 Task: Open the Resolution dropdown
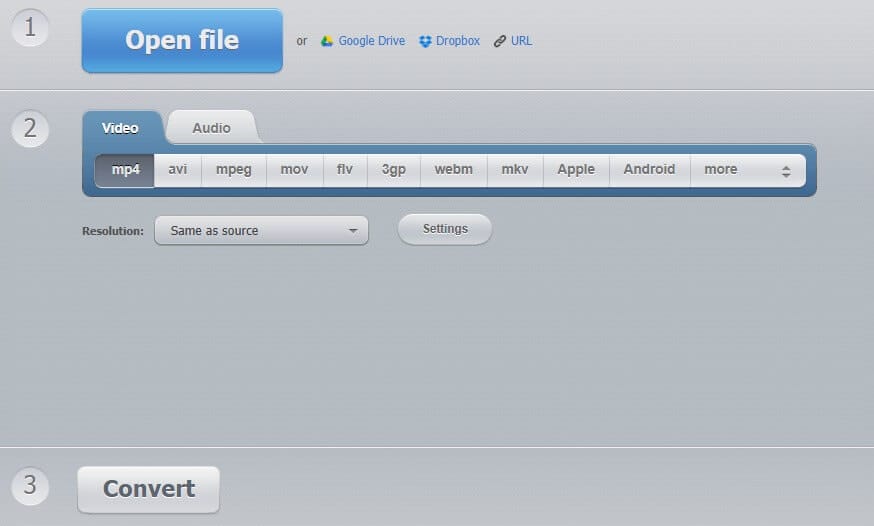261,231
